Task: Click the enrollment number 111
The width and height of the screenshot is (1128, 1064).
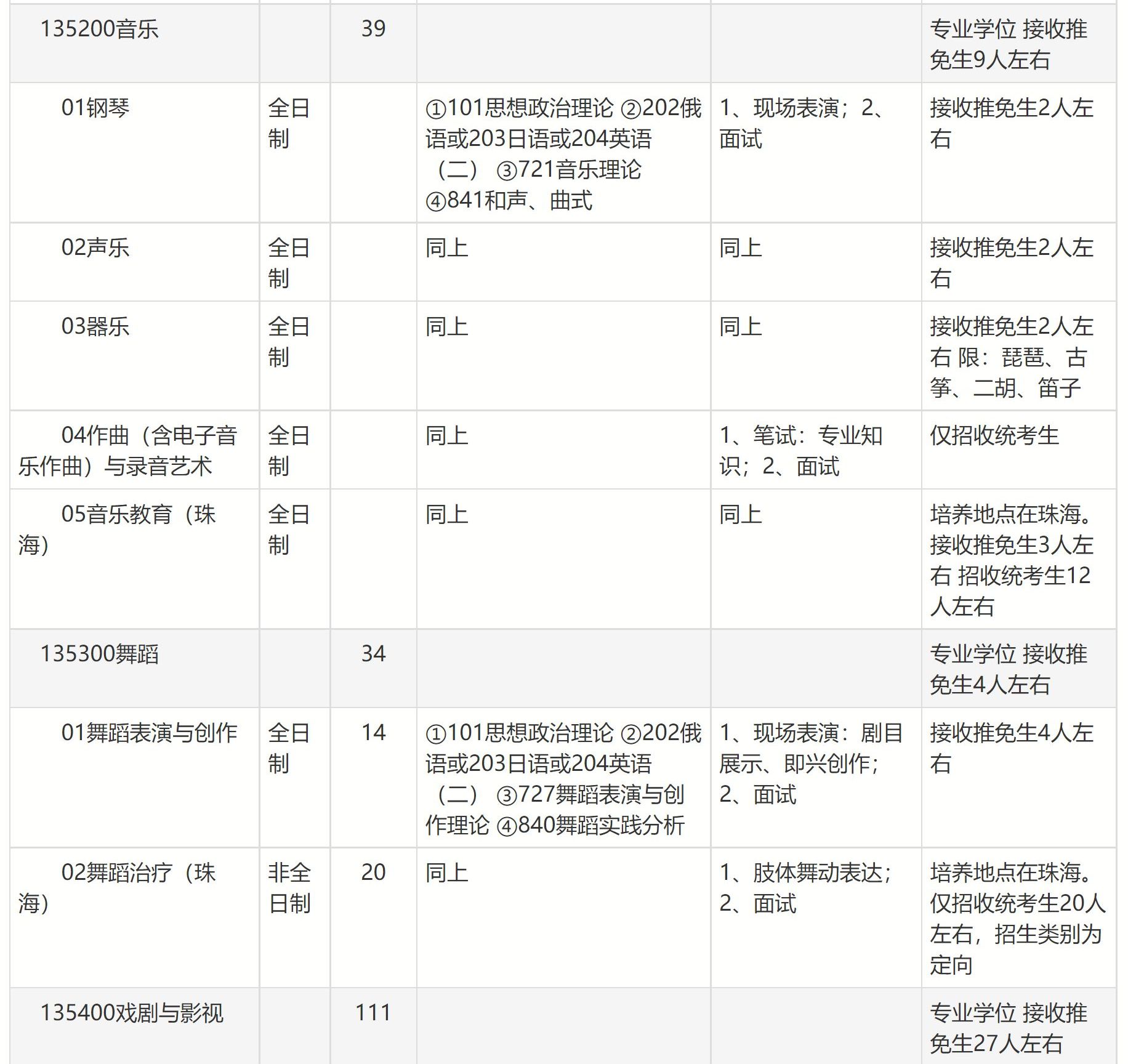Action: coord(373,1012)
